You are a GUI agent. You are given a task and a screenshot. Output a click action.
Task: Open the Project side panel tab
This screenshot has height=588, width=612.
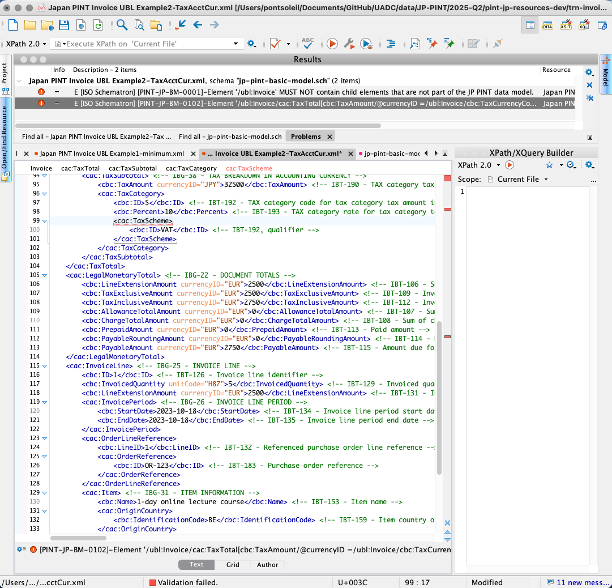[5, 73]
